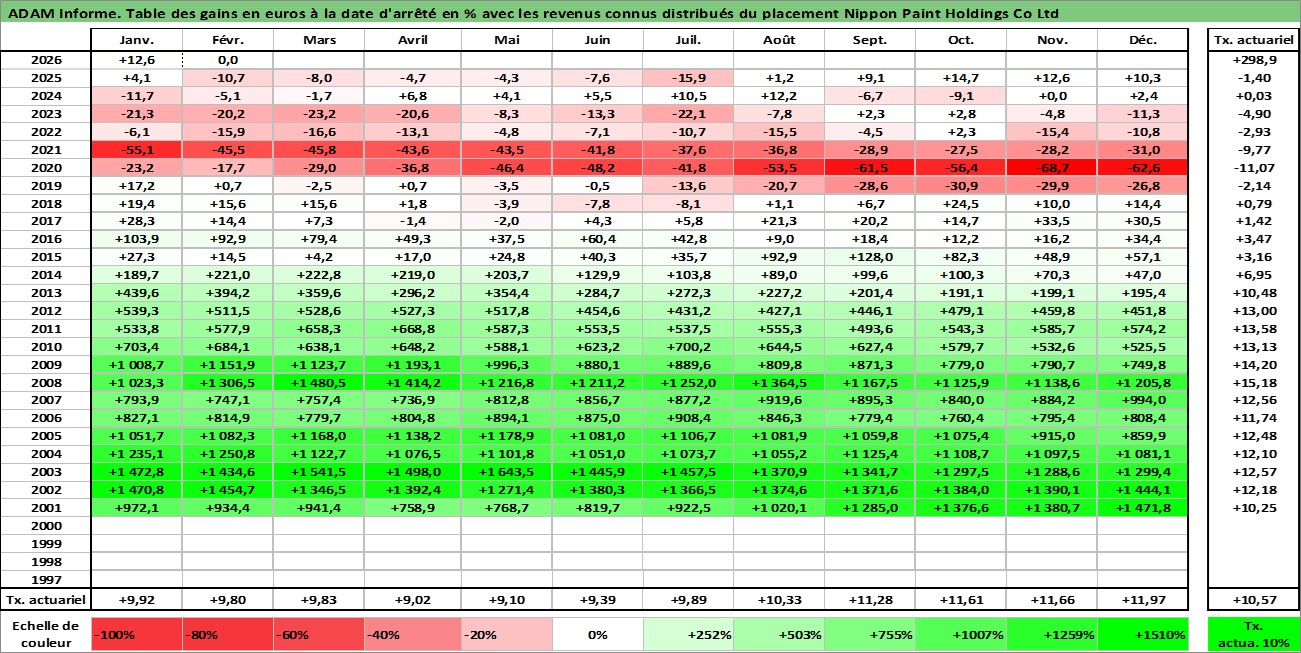Select the +1259% green swatch
The height and width of the screenshot is (653, 1301).
(x=1052, y=634)
